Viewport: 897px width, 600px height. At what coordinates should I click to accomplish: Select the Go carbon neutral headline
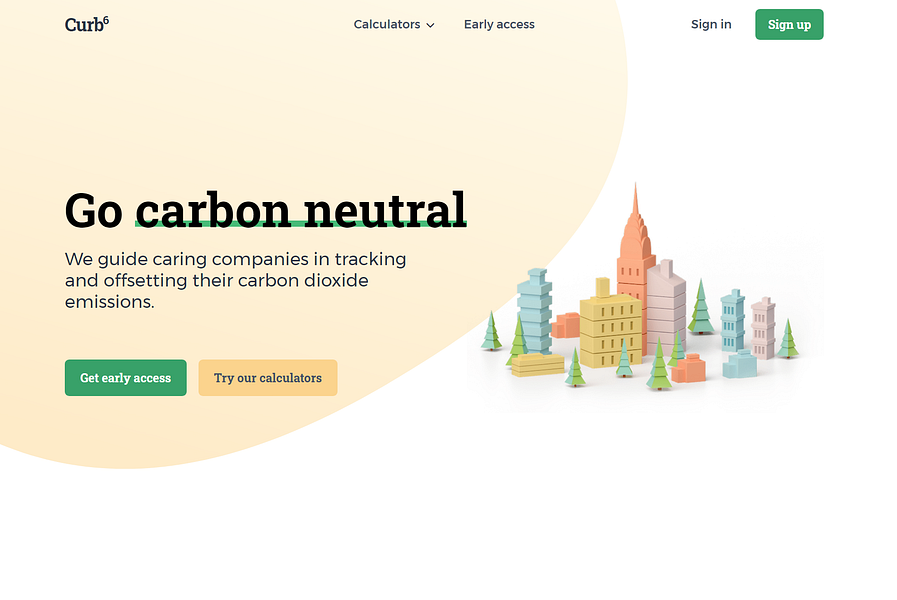point(266,210)
